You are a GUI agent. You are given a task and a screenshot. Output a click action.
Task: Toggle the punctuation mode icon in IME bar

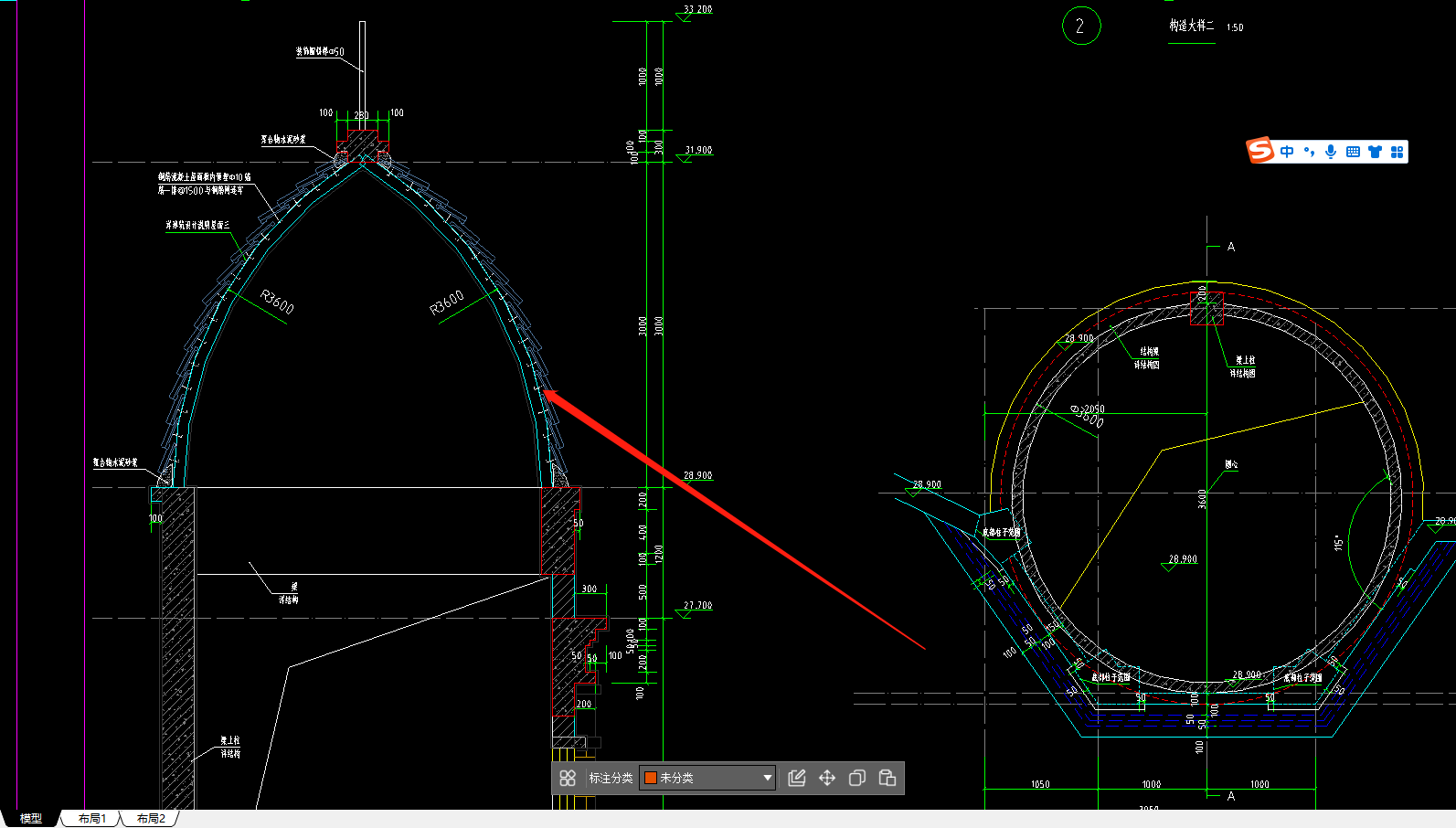(1309, 152)
